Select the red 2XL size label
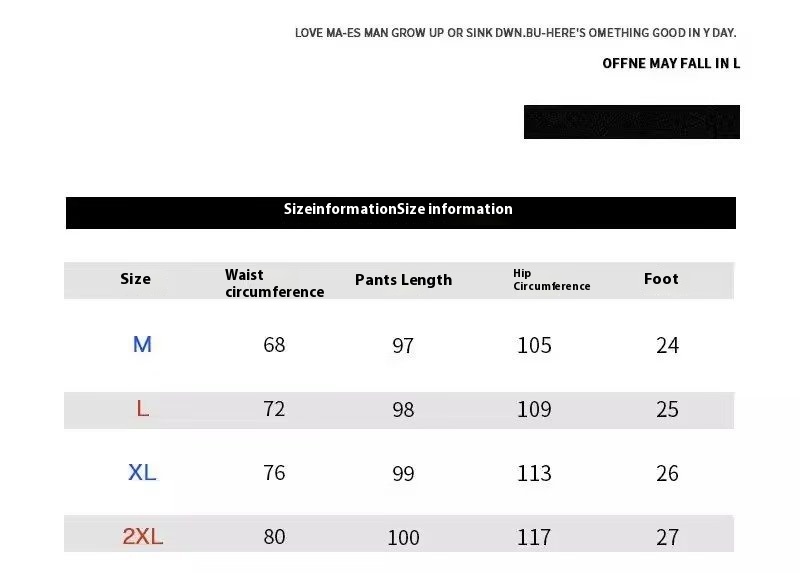The height and width of the screenshot is (573, 800). click(142, 537)
